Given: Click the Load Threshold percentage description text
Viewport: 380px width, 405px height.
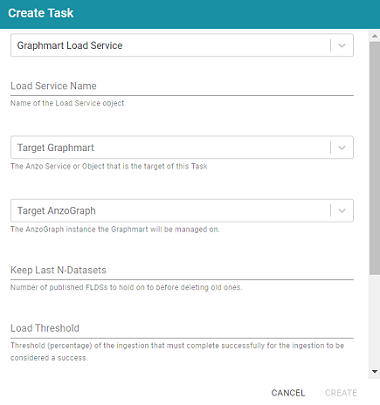Looking at the screenshot, I should point(177,352).
